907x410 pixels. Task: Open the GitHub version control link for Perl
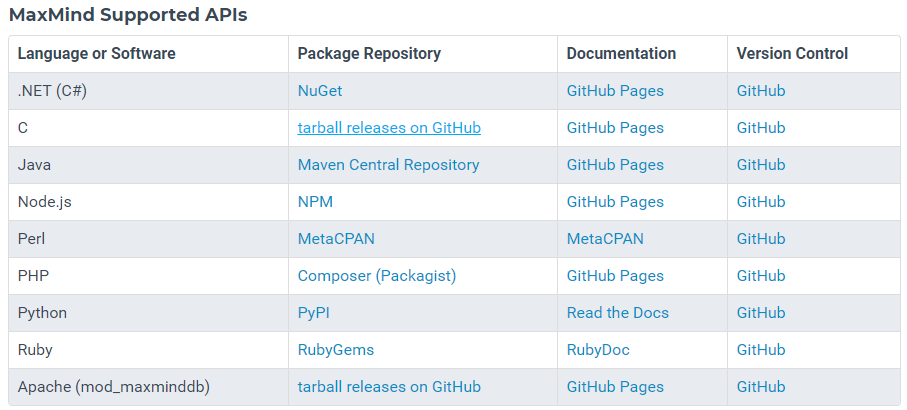(761, 239)
